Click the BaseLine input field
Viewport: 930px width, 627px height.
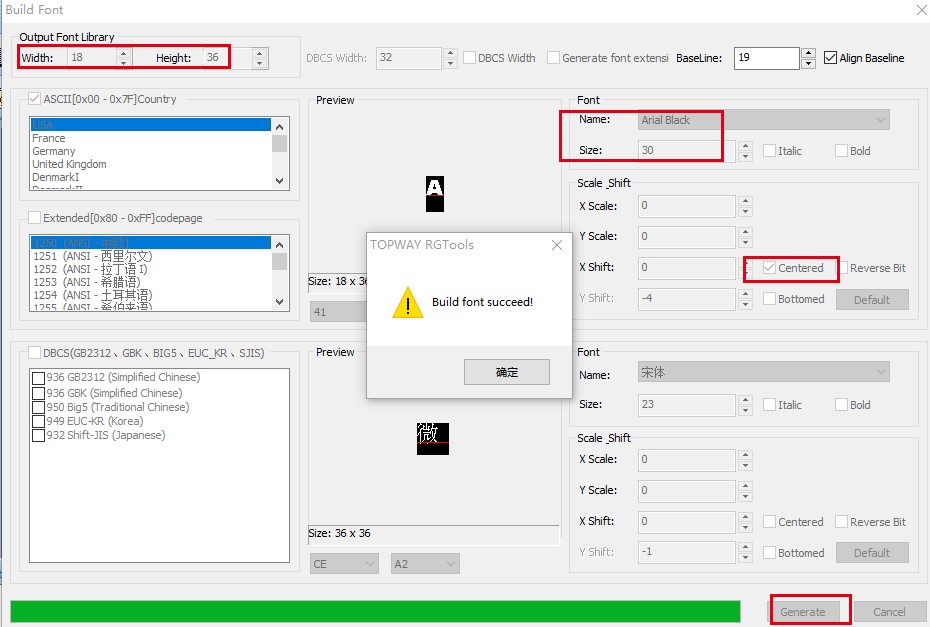click(765, 58)
